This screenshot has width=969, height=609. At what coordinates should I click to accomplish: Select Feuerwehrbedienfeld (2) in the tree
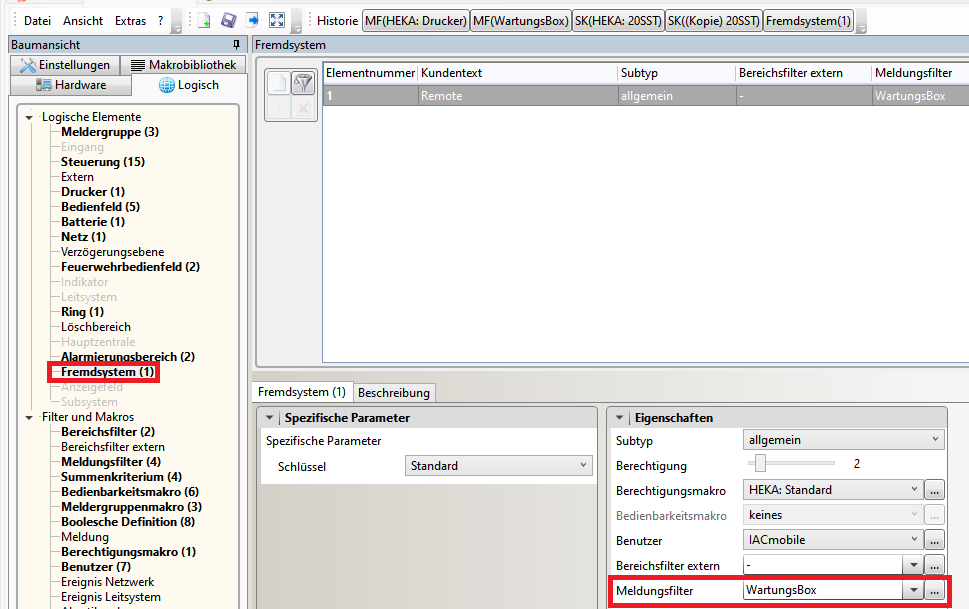point(130,267)
